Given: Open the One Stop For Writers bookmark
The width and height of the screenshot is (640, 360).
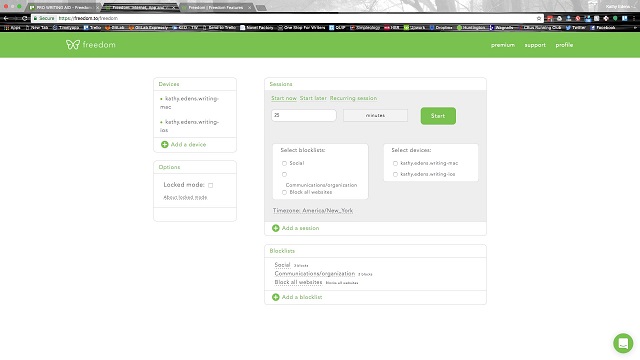Looking at the screenshot, I should pyautogui.click(x=301, y=28).
